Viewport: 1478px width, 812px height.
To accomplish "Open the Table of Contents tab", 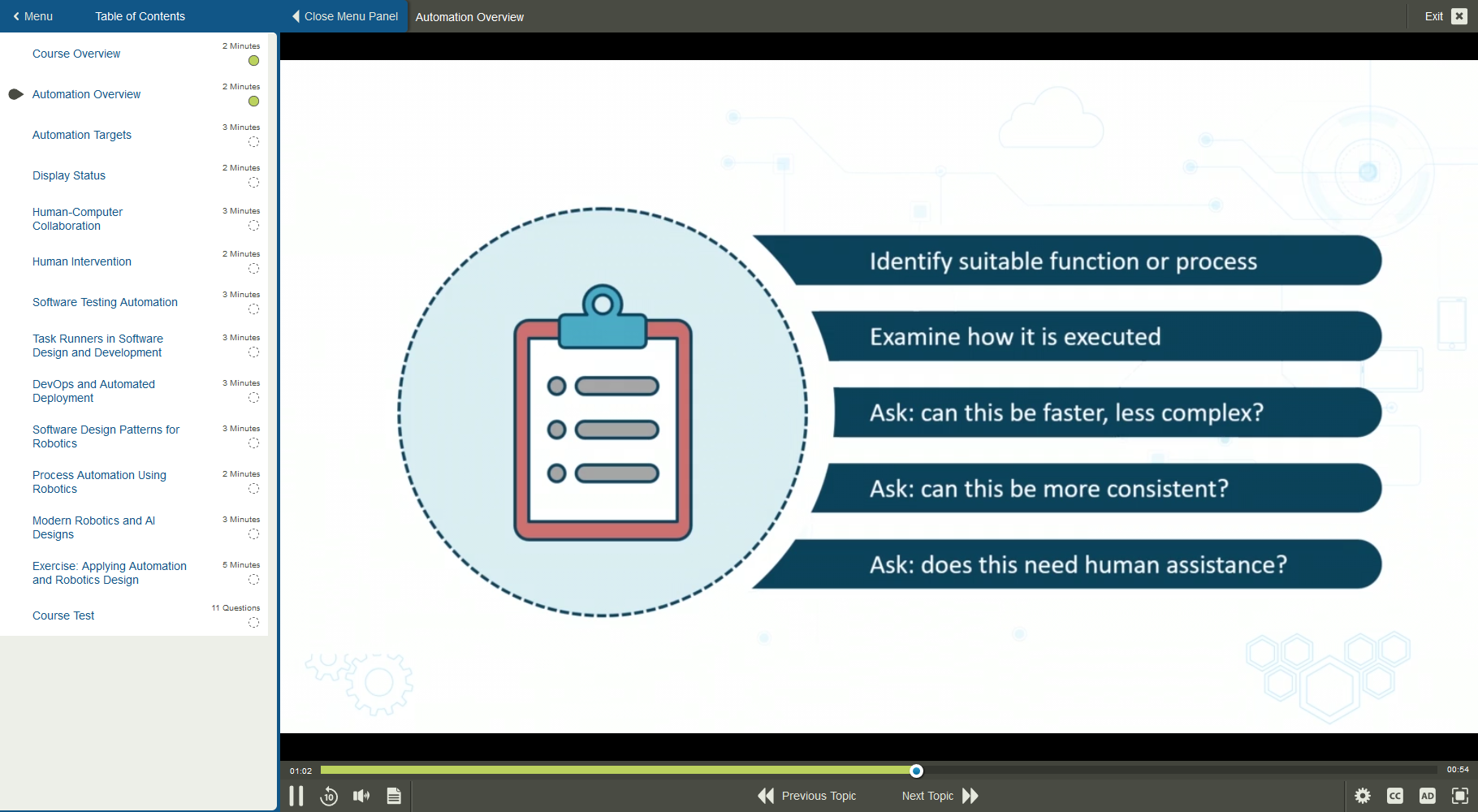I will point(140,16).
